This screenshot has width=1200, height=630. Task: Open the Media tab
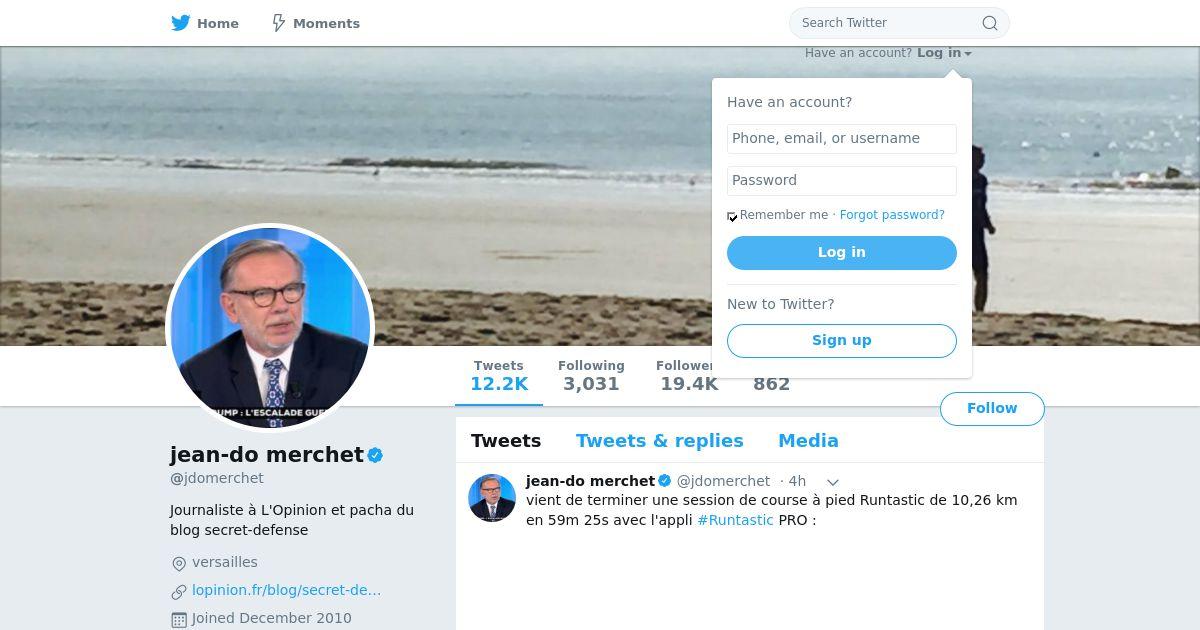point(808,441)
